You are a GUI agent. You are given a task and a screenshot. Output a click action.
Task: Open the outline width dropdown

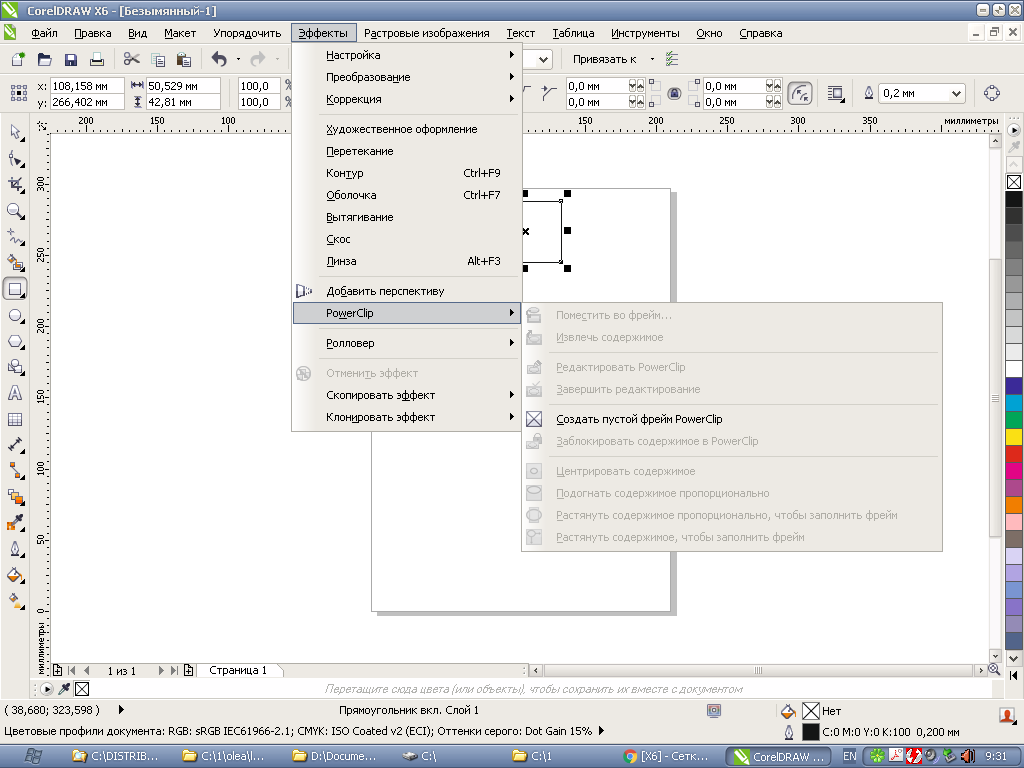pyautogui.click(x=956, y=93)
